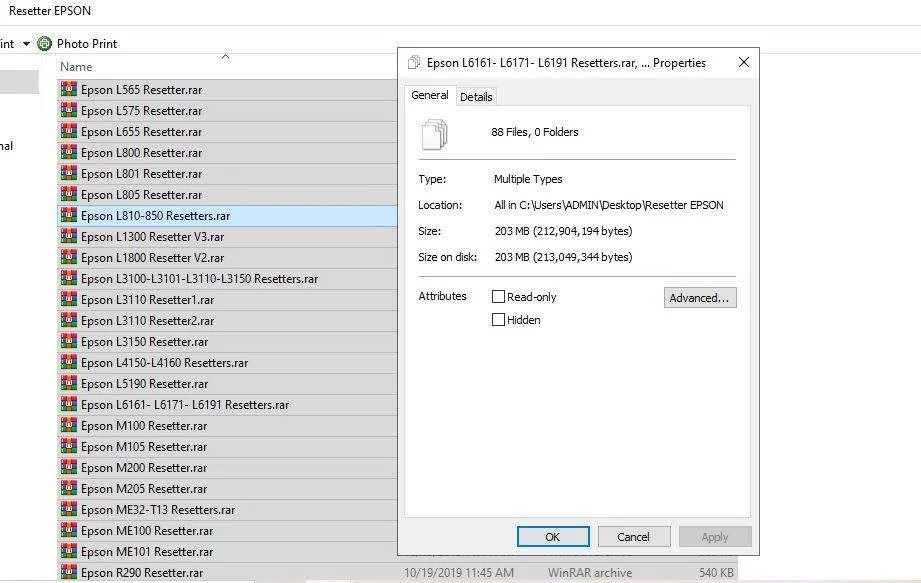Click the WinRAR icon of Epson L805 Resetter.rar
This screenshot has height=583, width=921.
[x=69, y=194]
